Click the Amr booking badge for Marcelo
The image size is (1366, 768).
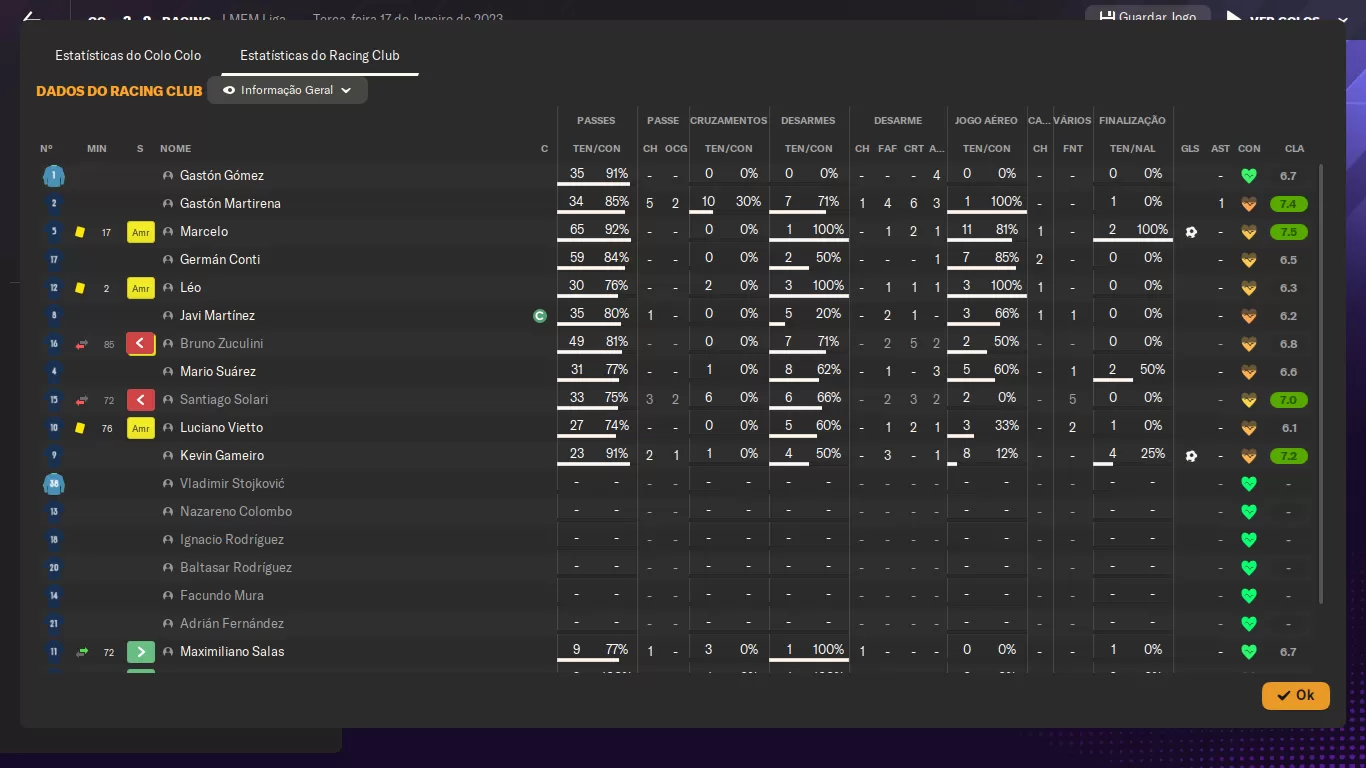pos(141,232)
